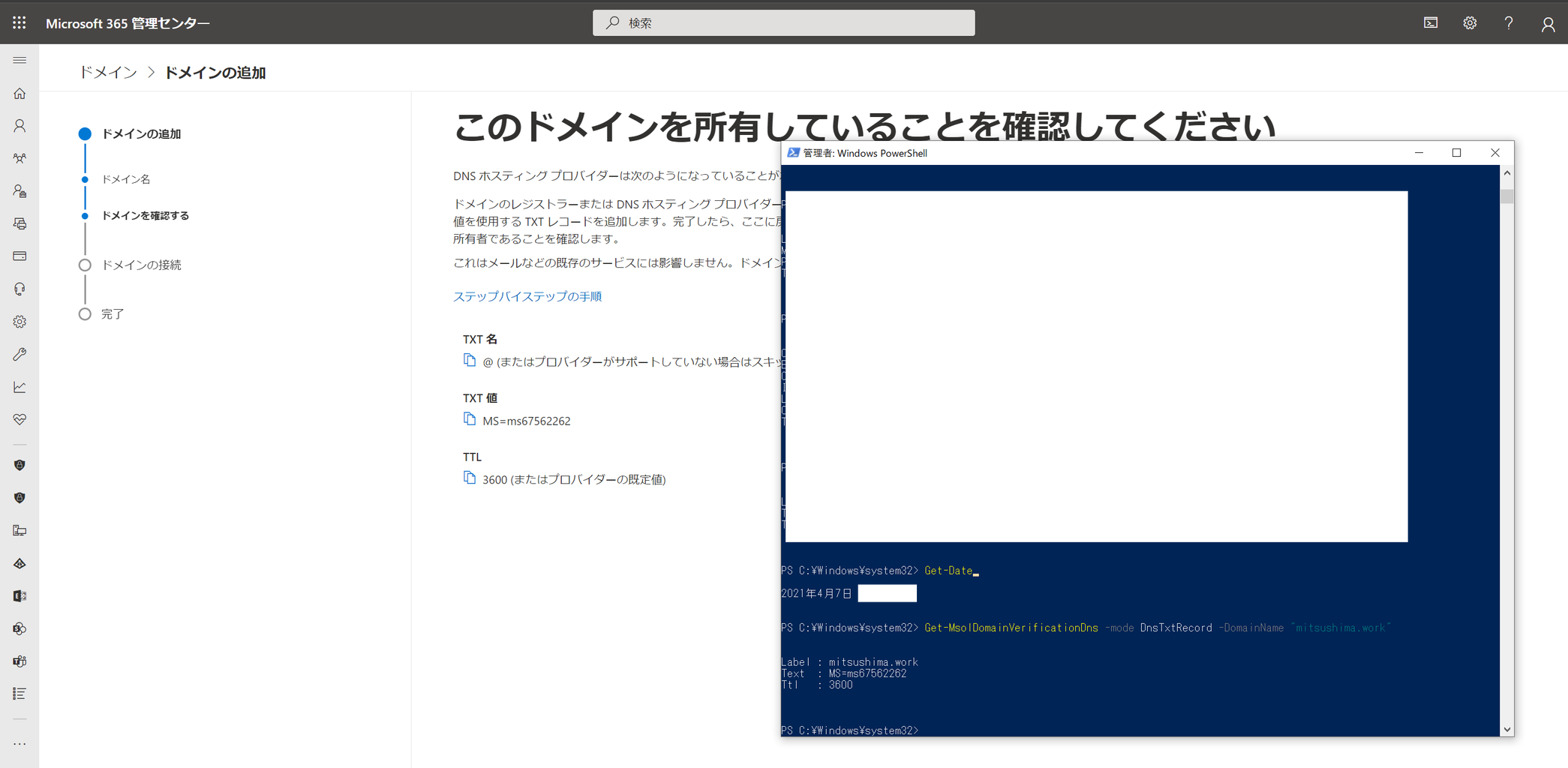Open the upper shield admin center icon
This screenshot has height=768, width=1568.
(x=20, y=465)
